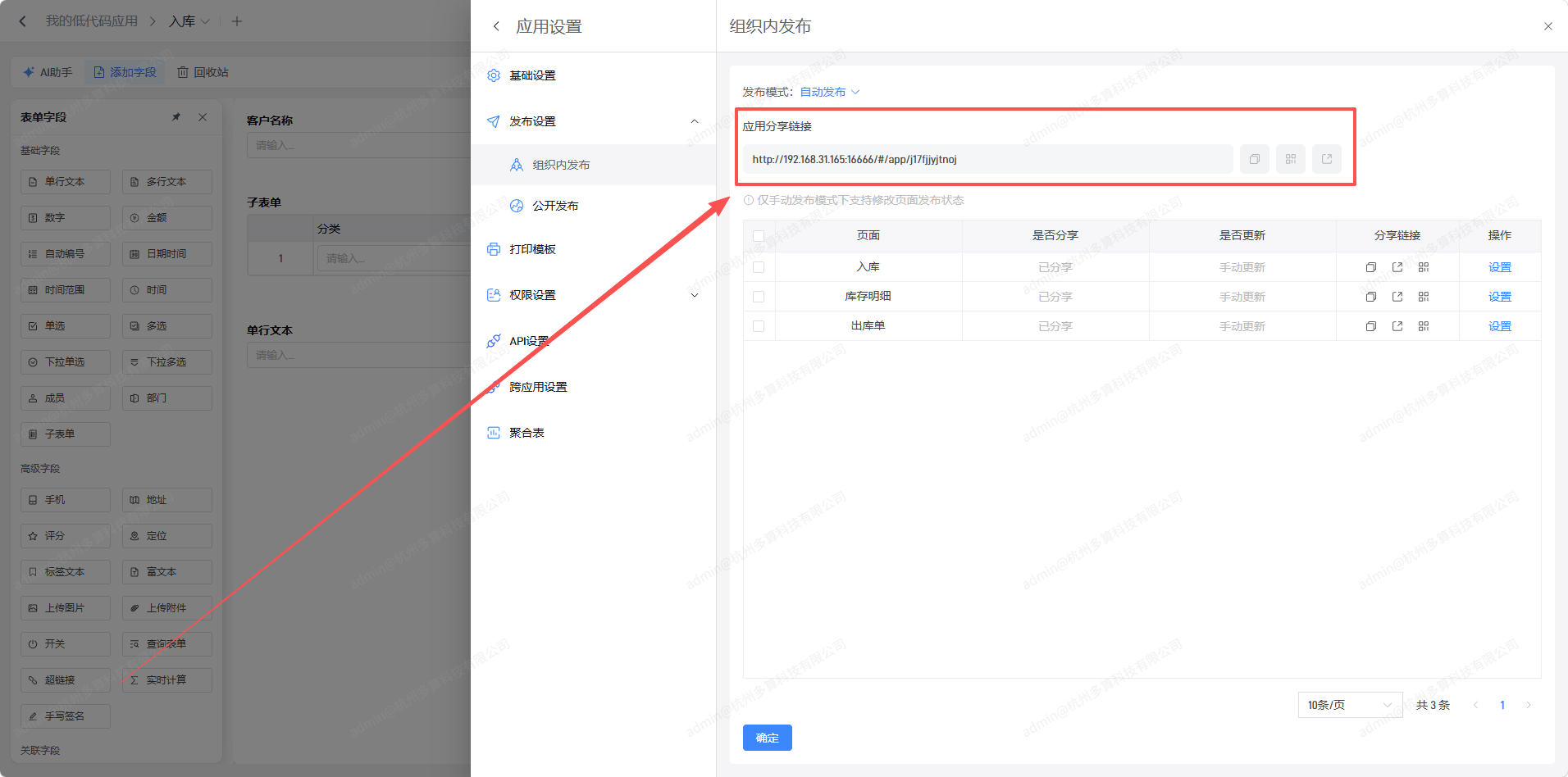The image size is (1568, 777).
Task: Select page 1 in pagination
Action: 1502,705
